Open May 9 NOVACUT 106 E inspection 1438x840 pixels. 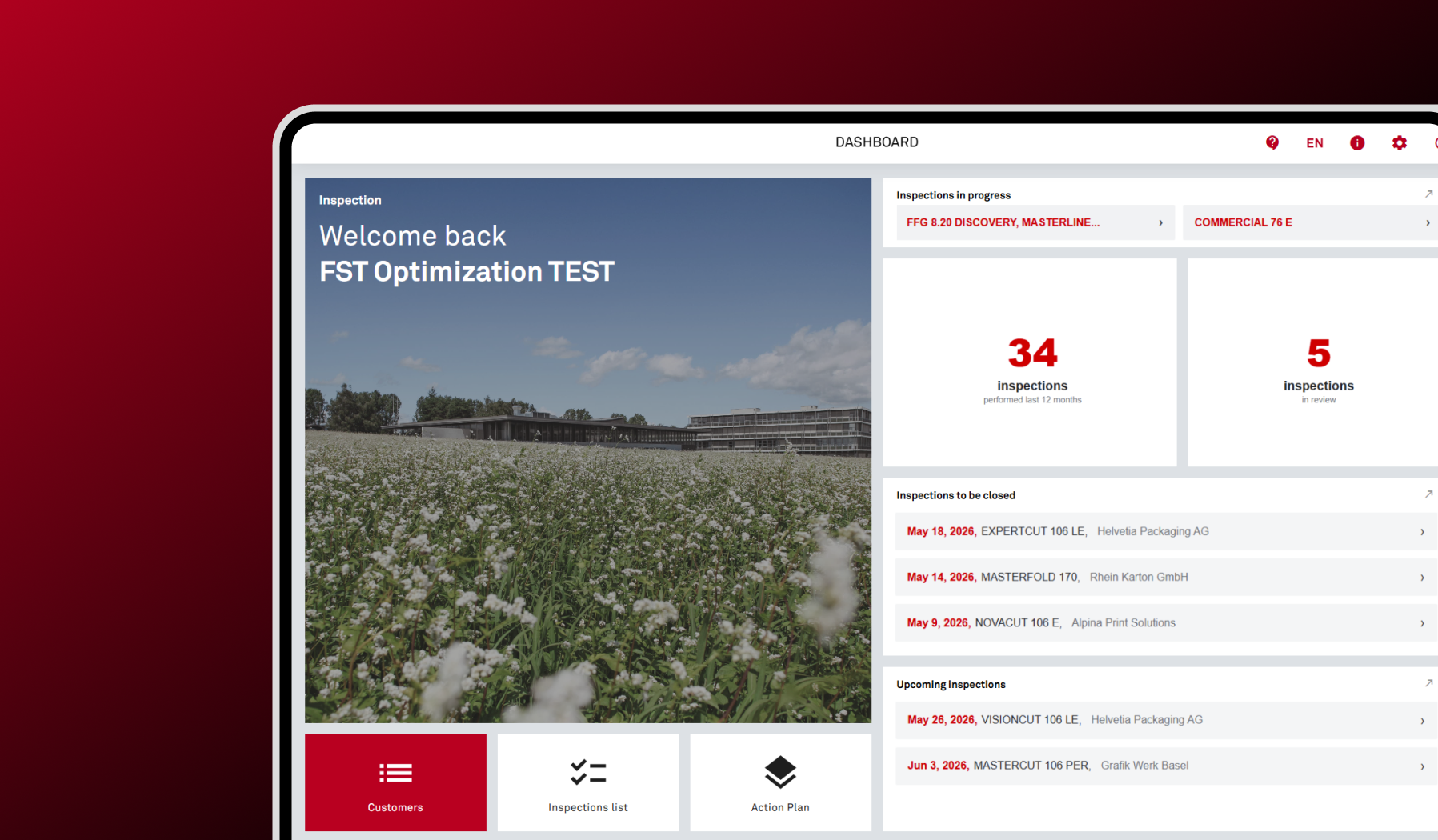[x=1167, y=622]
